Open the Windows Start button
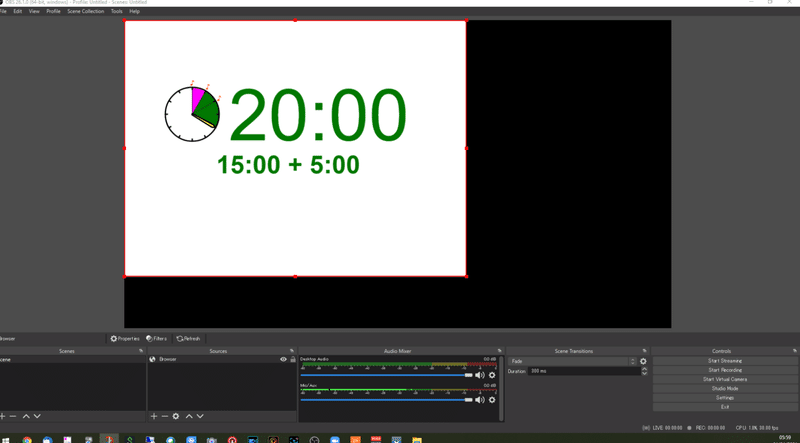Image resolution: width=800 pixels, height=443 pixels. pyautogui.click(x=6, y=439)
